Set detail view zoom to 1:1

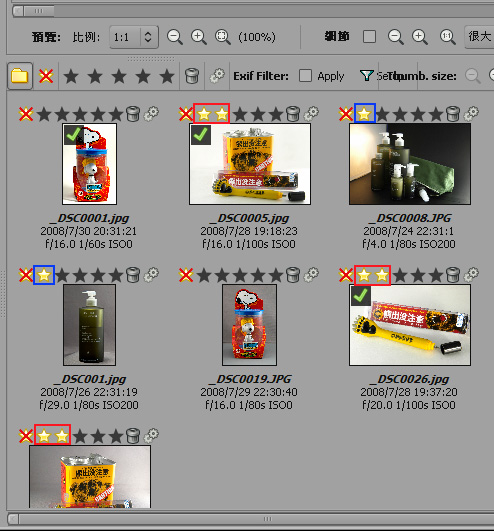click(448, 37)
